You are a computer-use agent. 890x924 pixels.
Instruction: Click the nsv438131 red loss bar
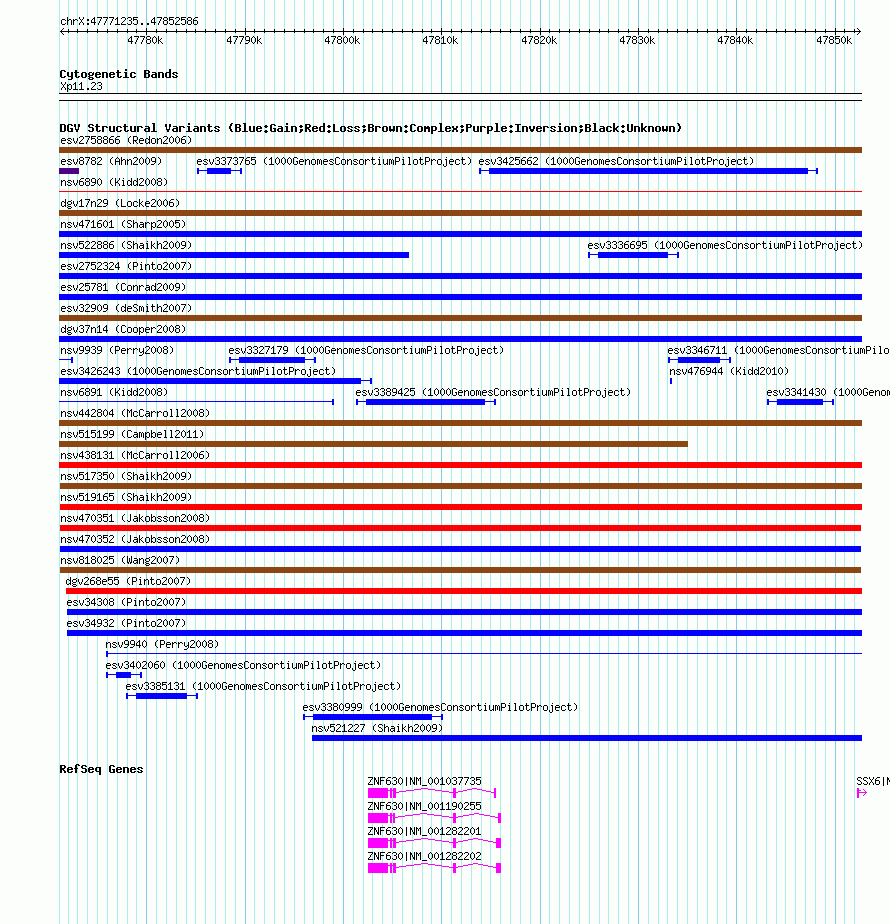coord(460,465)
